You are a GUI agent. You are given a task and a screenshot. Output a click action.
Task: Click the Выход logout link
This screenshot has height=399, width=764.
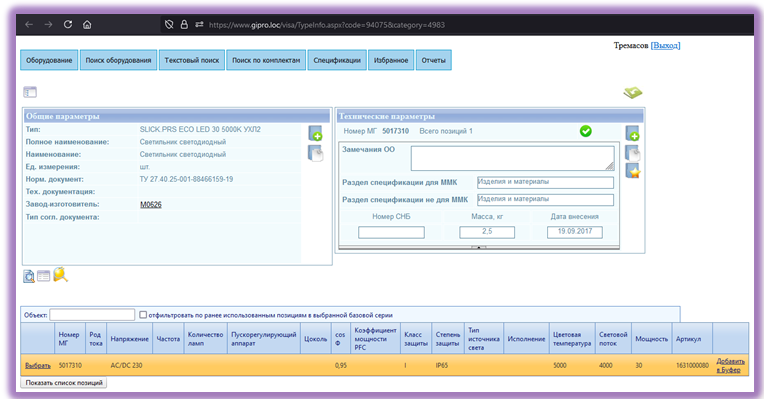pyautogui.click(x=666, y=45)
